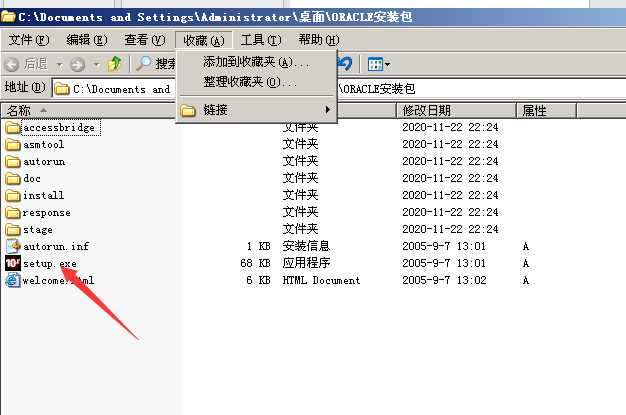This screenshot has width=626, height=415.
Task: Select the accessbridge folder icon
Action: [13, 127]
